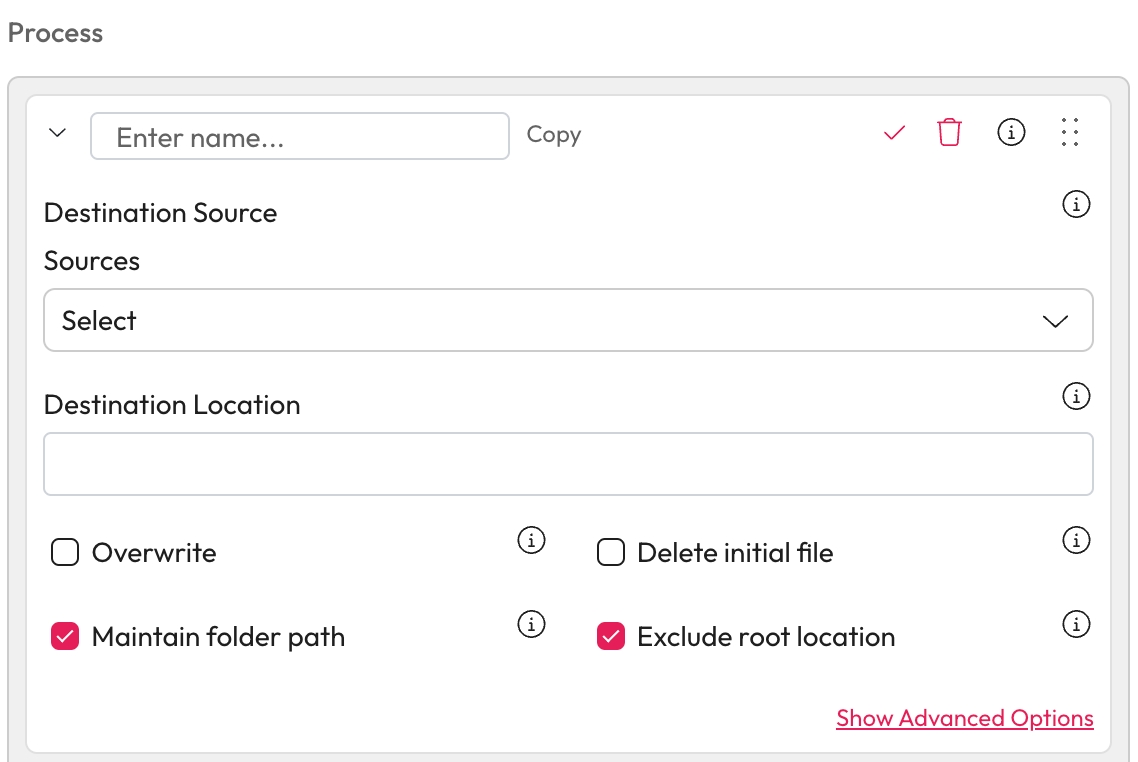Open process info icon beside trash
1138x762 pixels.
click(x=1011, y=132)
